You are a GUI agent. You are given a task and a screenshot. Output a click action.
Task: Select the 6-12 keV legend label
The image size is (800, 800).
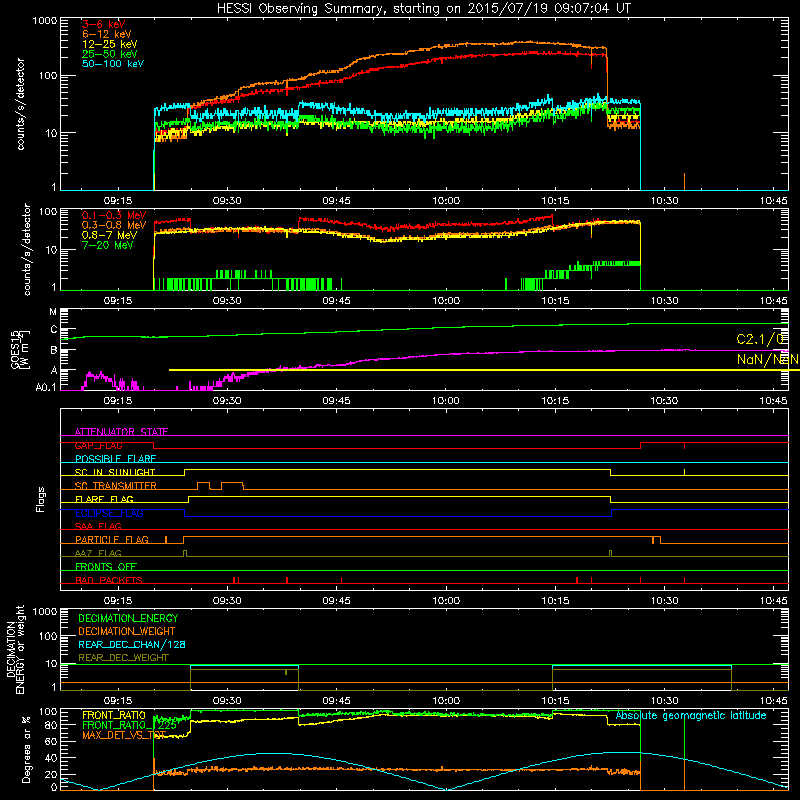coord(107,34)
